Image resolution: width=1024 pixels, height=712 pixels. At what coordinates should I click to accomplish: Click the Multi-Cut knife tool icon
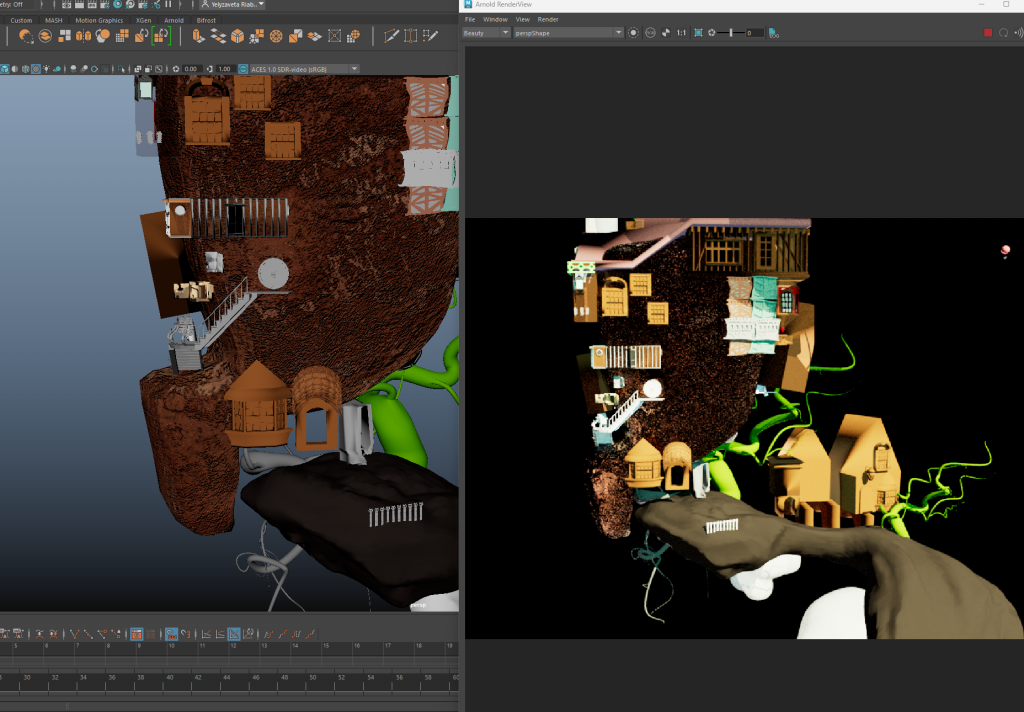click(392, 36)
